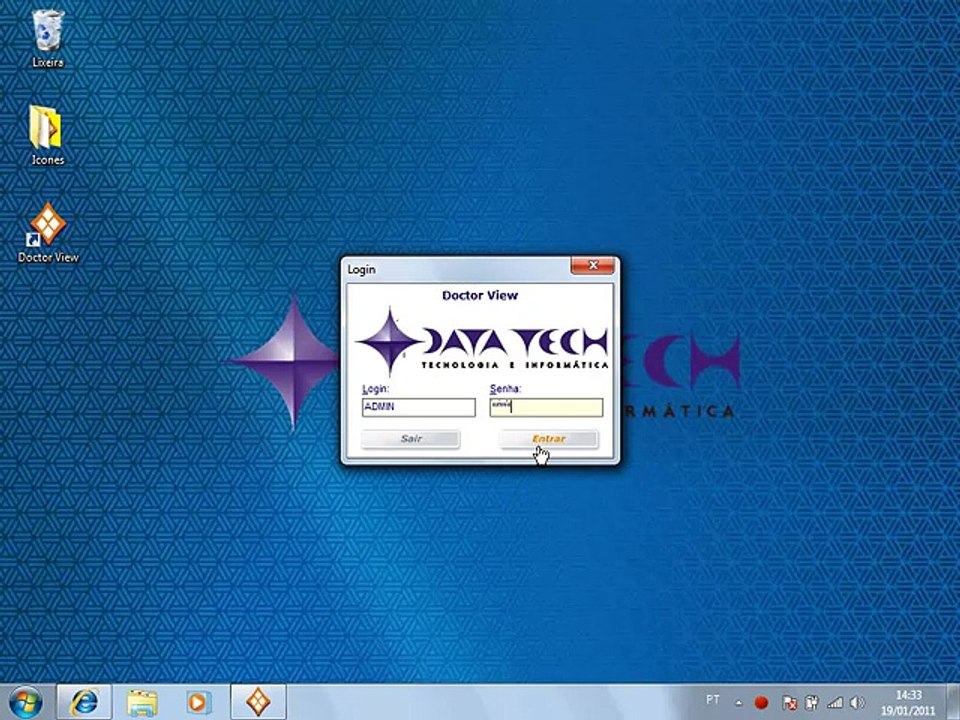Image resolution: width=960 pixels, height=720 pixels.
Task: Focus the Senha password field
Action: coord(546,407)
